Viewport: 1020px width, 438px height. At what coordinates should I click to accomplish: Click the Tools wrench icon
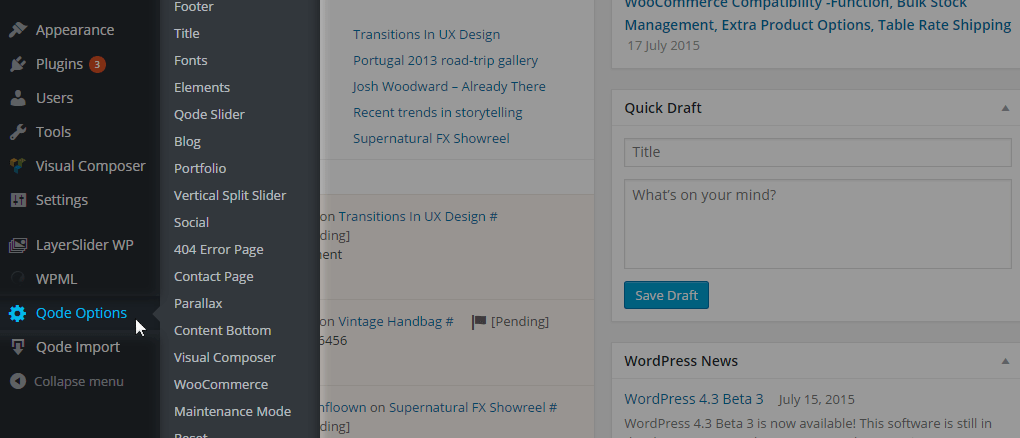[x=18, y=131]
